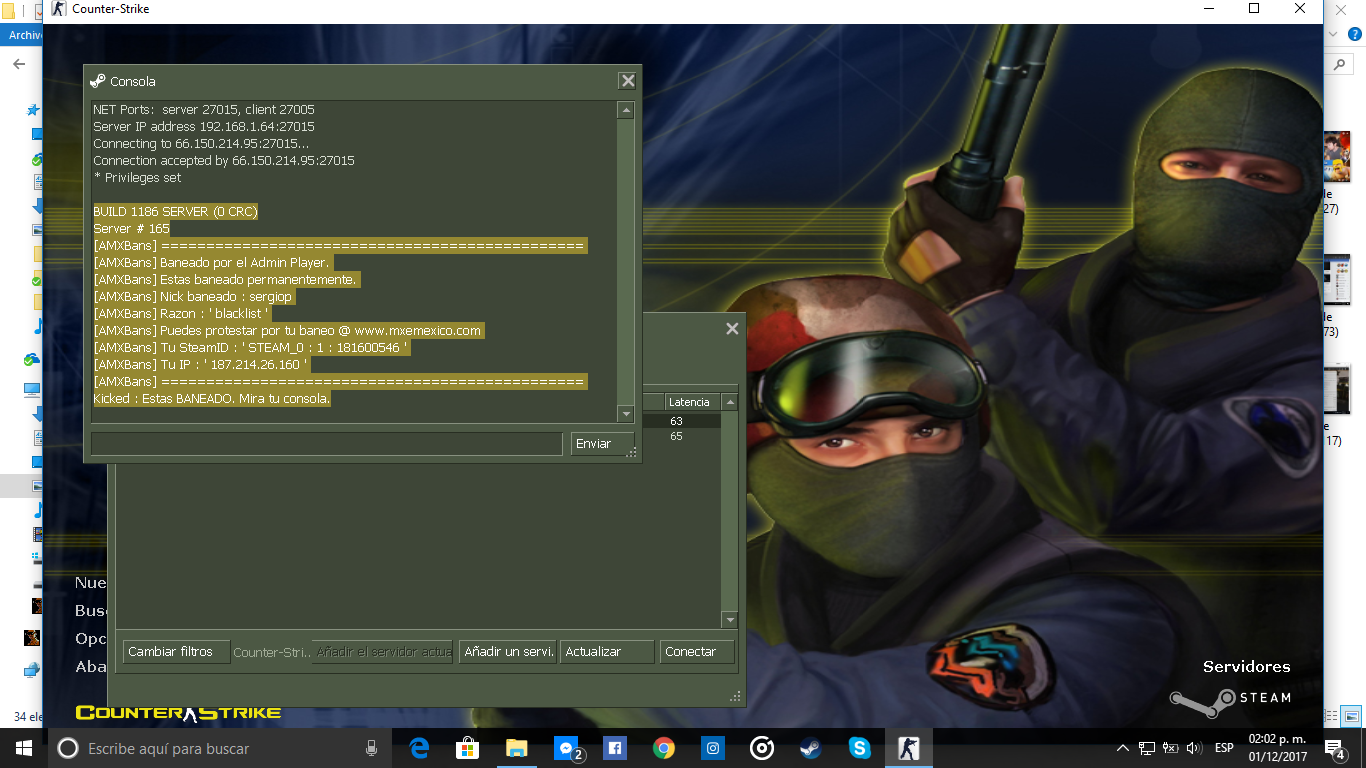Viewport: 1366px width, 768px height.
Task: Open Microsoft Store from taskbar
Action: [x=467, y=747]
